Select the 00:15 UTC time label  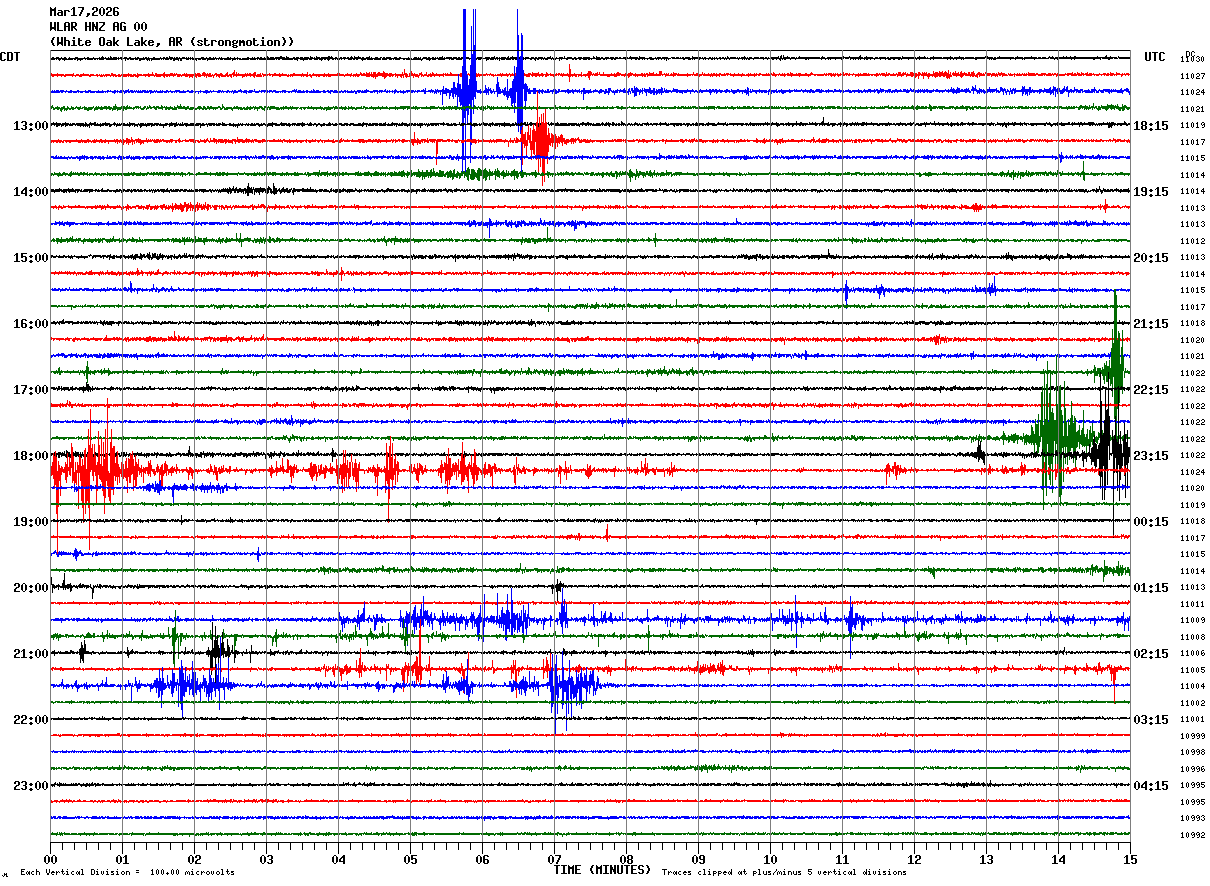(x=1151, y=521)
